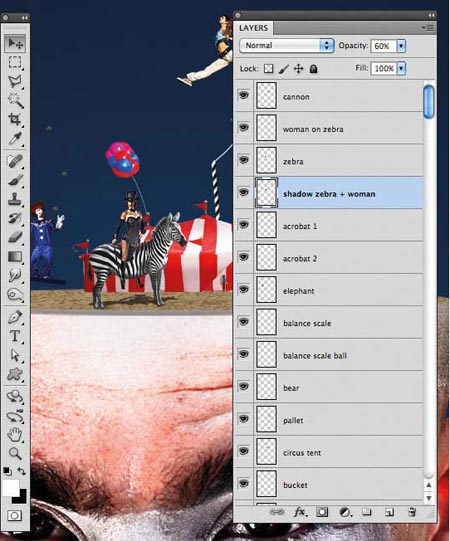This screenshot has width=450, height=541.
Task: Click the foreground color swatch
Action: (x=10, y=487)
